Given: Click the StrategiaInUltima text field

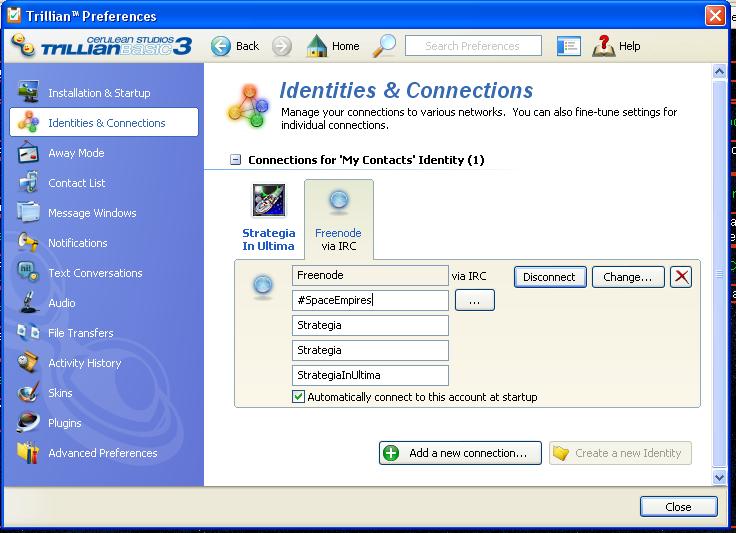Looking at the screenshot, I should (370, 375).
